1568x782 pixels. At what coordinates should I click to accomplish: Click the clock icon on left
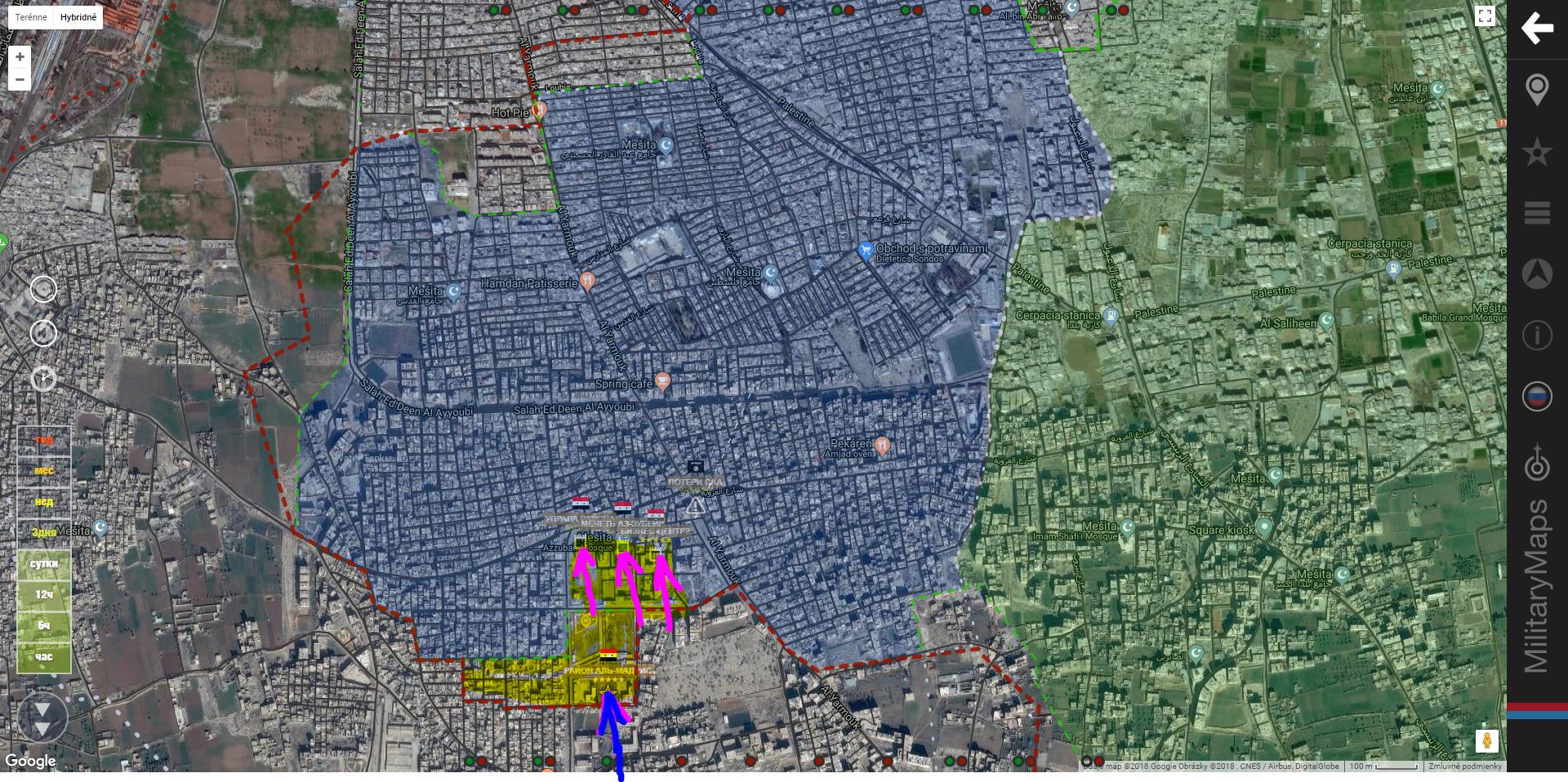43,379
